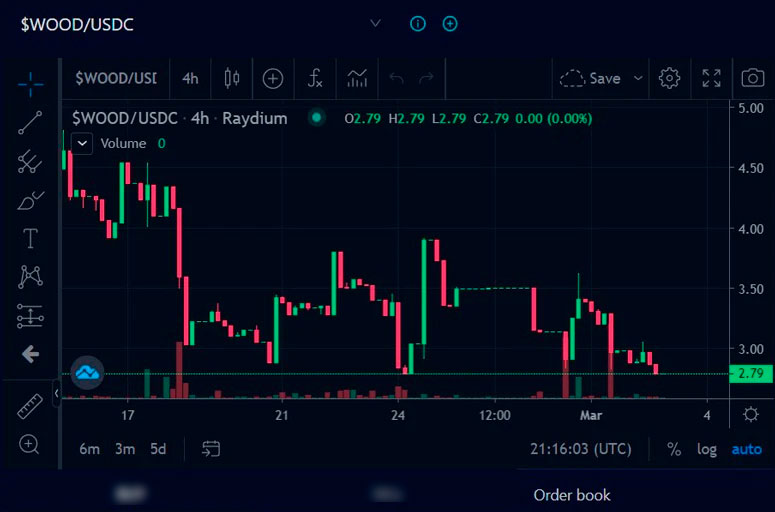
Task: Select the brush drawing tool
Action: point(30,200)
